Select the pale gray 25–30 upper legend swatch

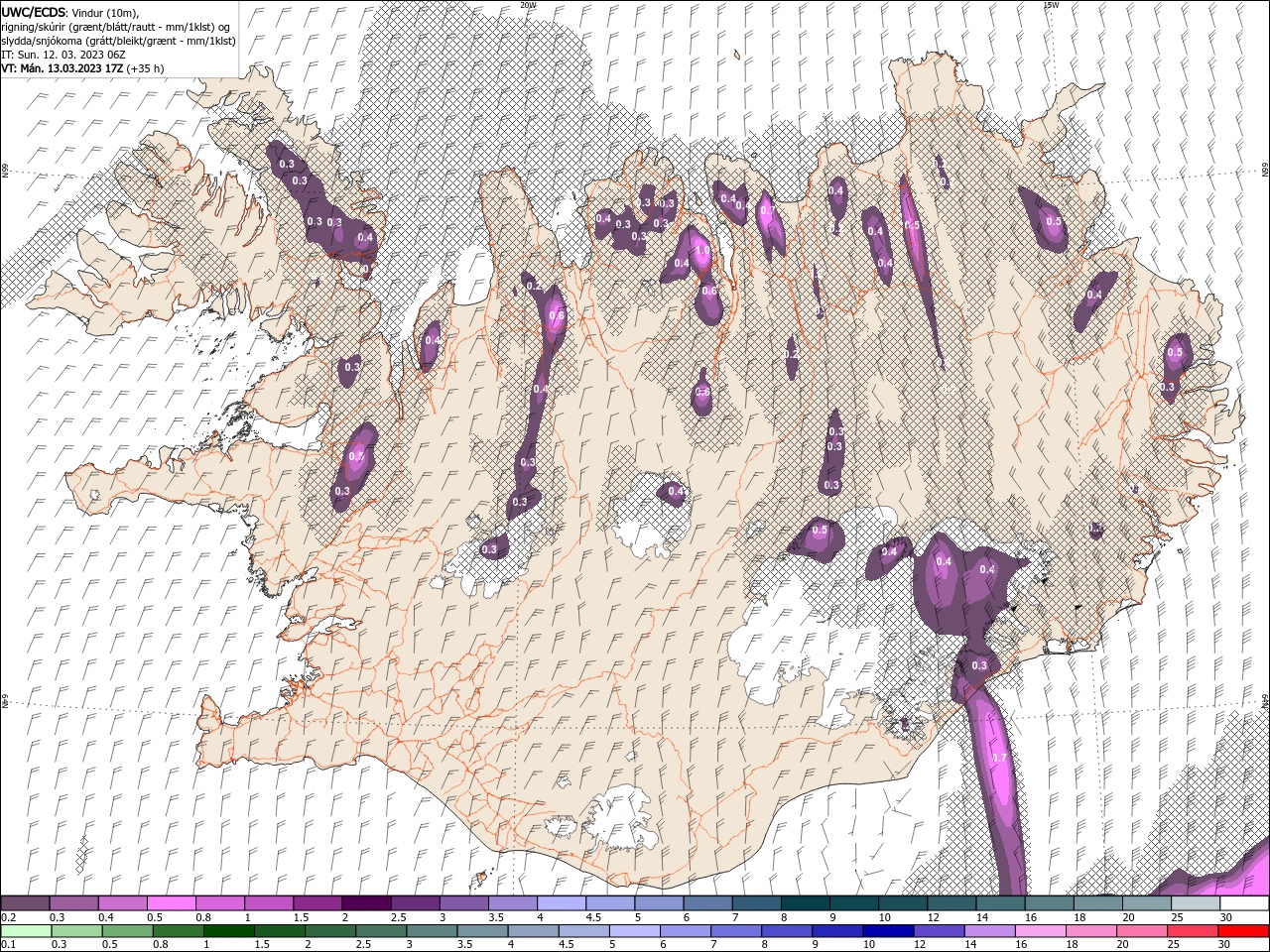coord(1195,903)
